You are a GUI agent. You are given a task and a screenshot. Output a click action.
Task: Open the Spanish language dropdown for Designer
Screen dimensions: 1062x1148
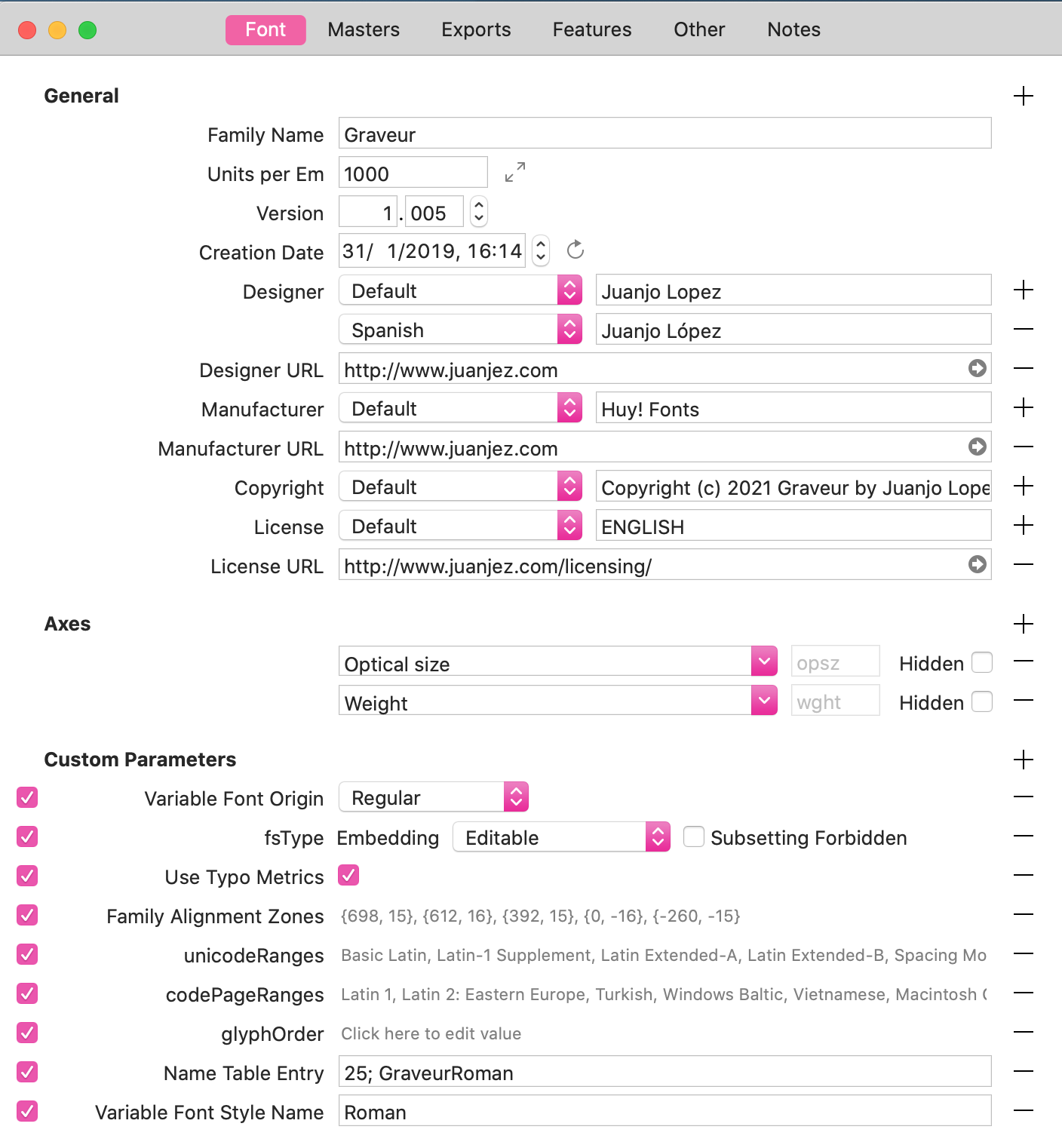[569, 330]
